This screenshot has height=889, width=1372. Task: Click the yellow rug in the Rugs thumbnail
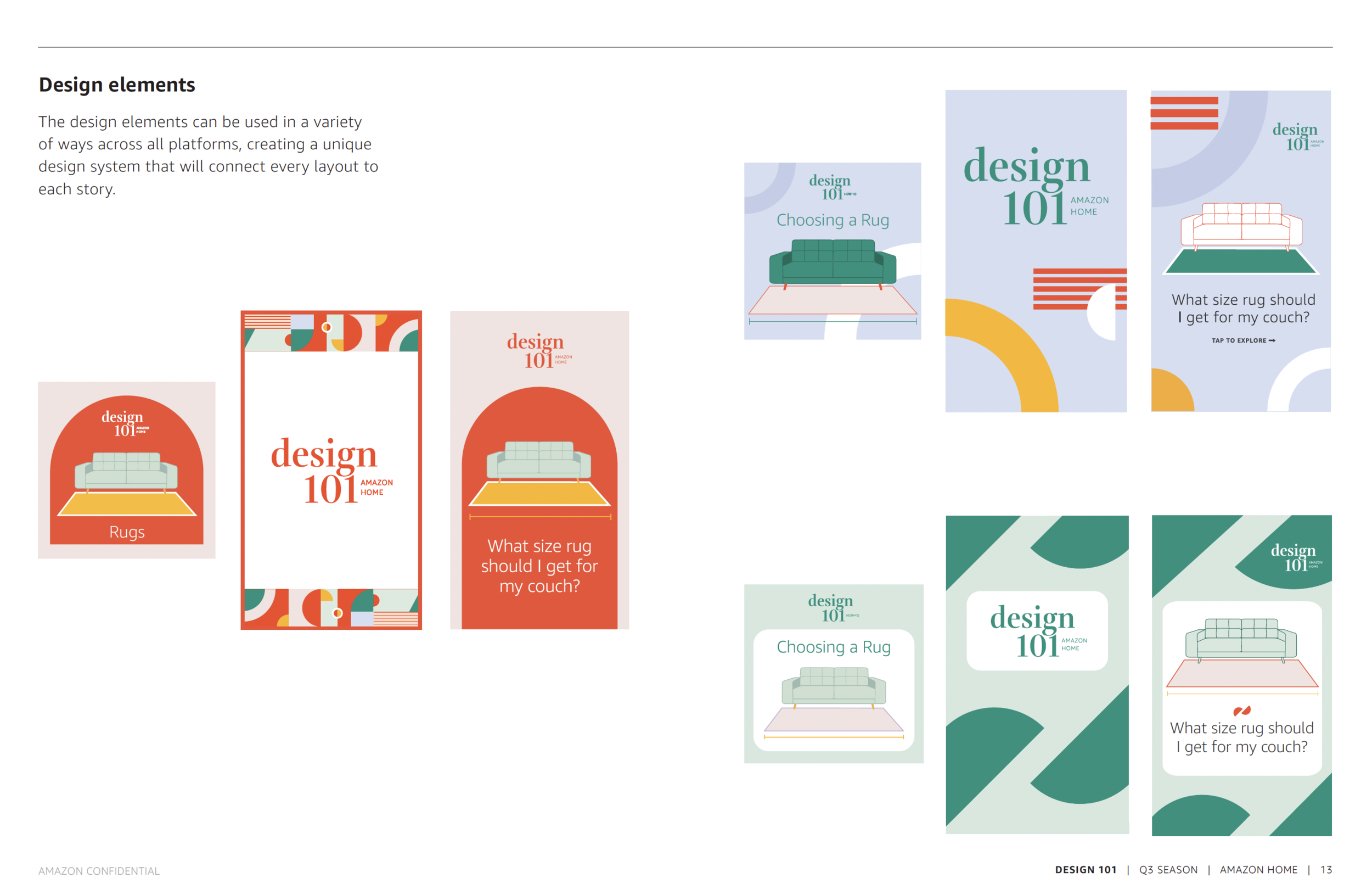pos(126,504)
